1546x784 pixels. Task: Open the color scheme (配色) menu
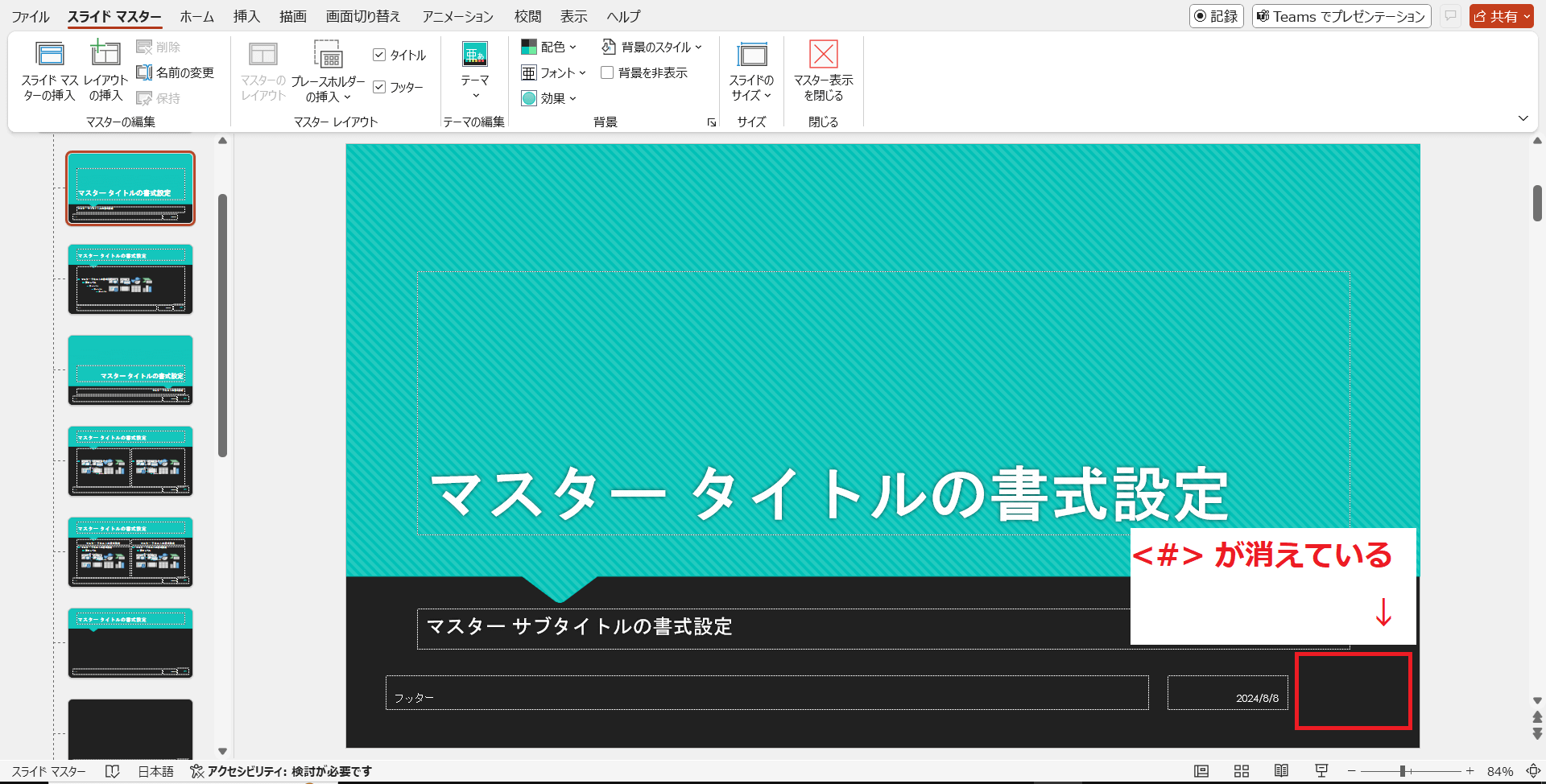(549, 47)
